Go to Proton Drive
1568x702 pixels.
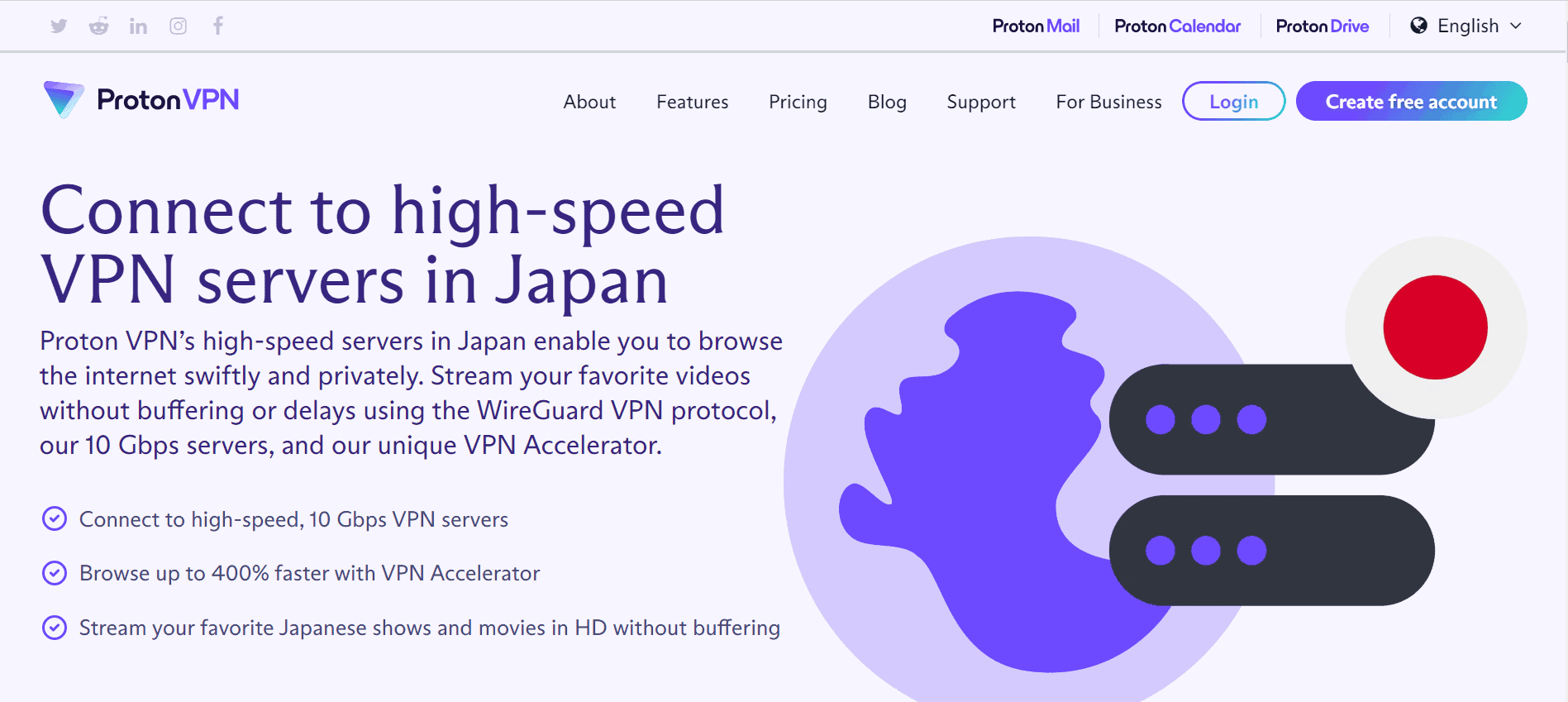1322,26
